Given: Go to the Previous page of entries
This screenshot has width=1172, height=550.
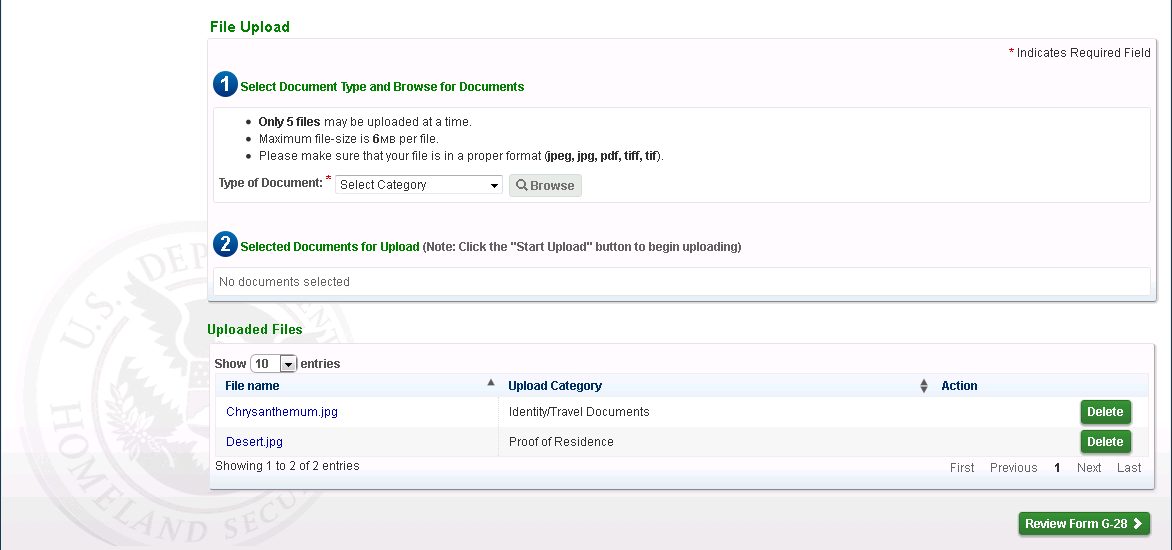Looking at the screenshot, I should click(1013, 468).
